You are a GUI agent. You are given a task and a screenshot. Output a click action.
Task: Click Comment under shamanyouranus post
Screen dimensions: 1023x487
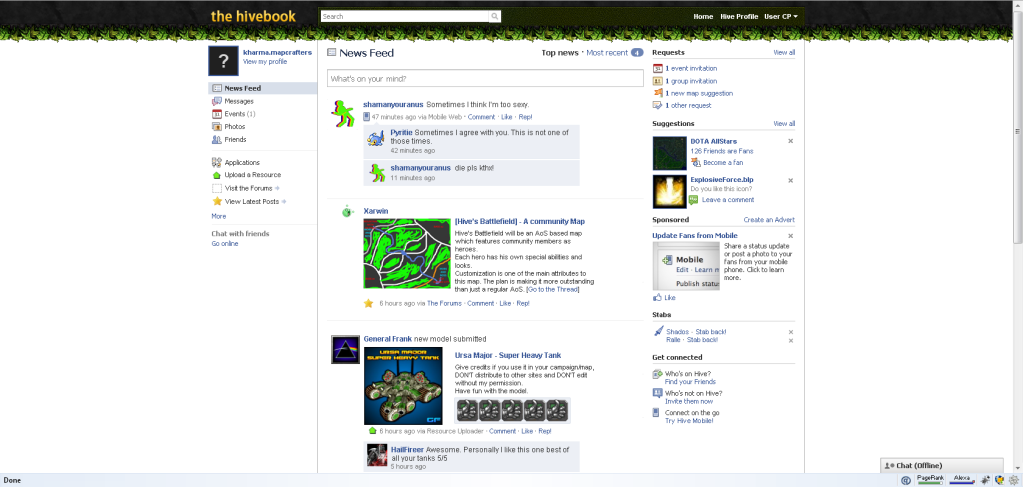point(481,117)
